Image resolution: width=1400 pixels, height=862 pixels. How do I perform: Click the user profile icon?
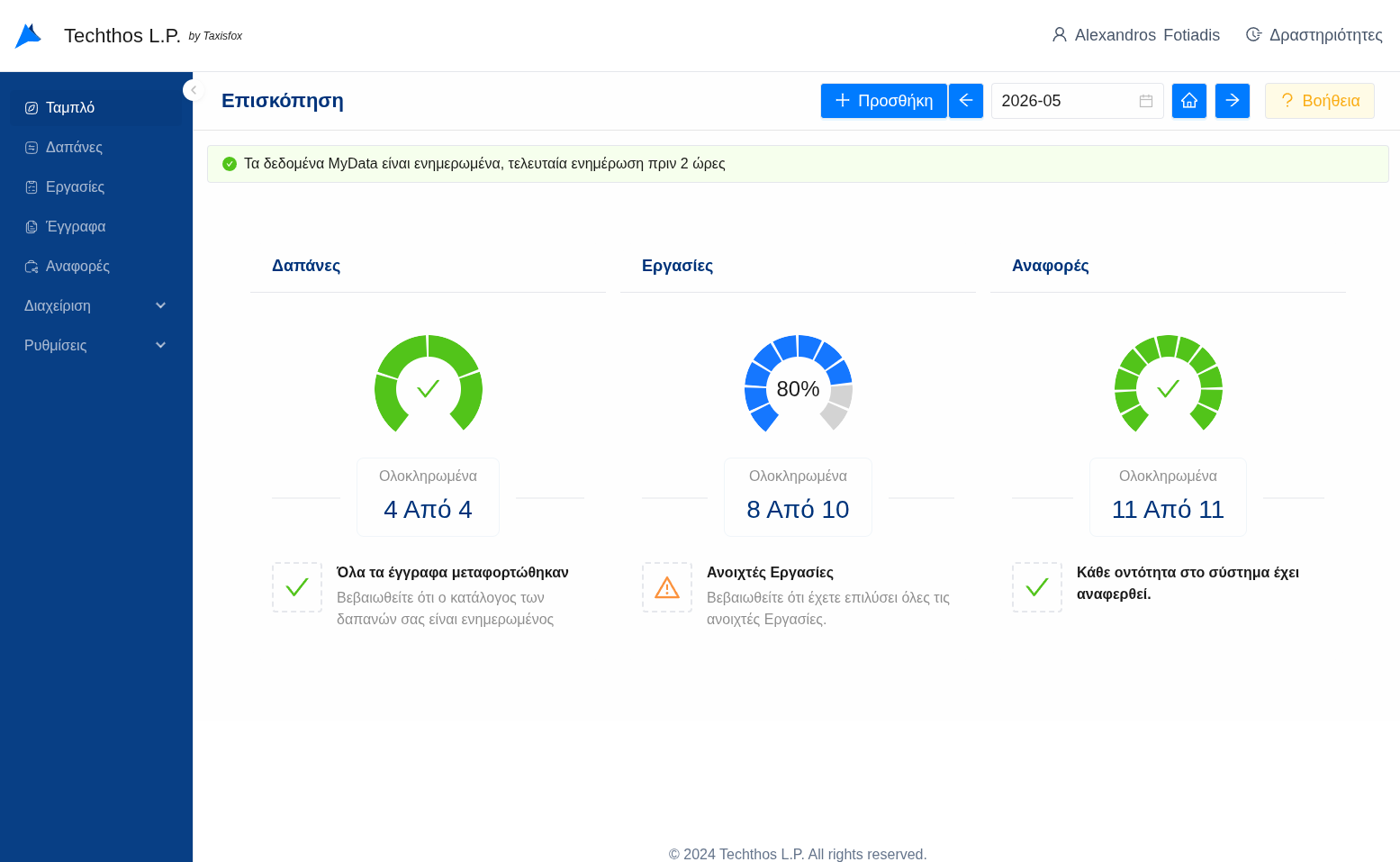click(x=1060, y=35)
